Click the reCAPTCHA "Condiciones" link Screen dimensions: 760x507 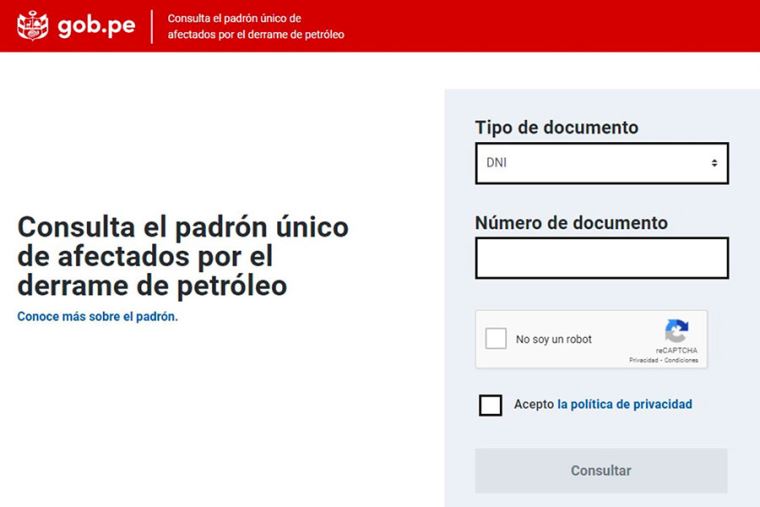click(680, 360)
